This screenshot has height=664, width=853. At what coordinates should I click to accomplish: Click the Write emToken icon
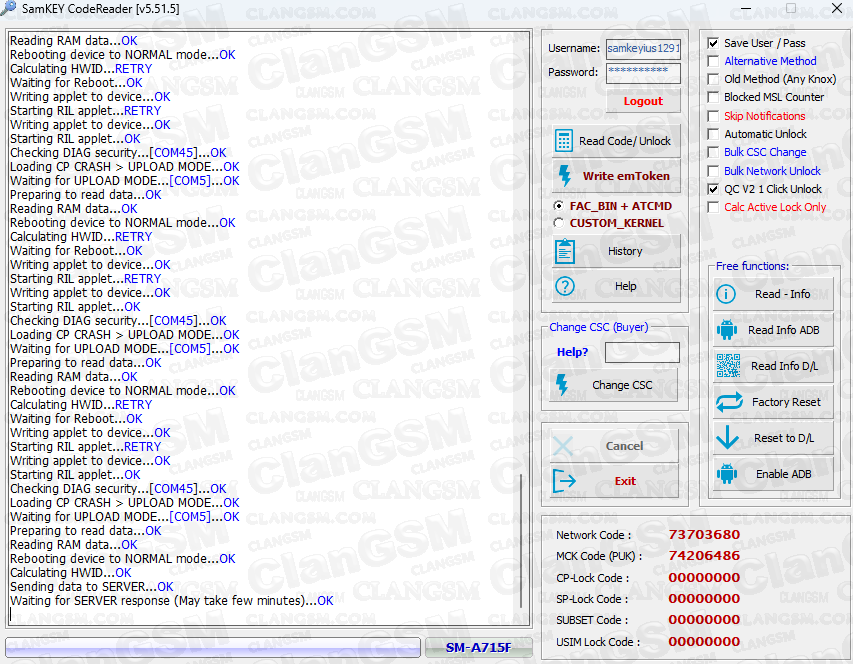(x=565, y=176)
